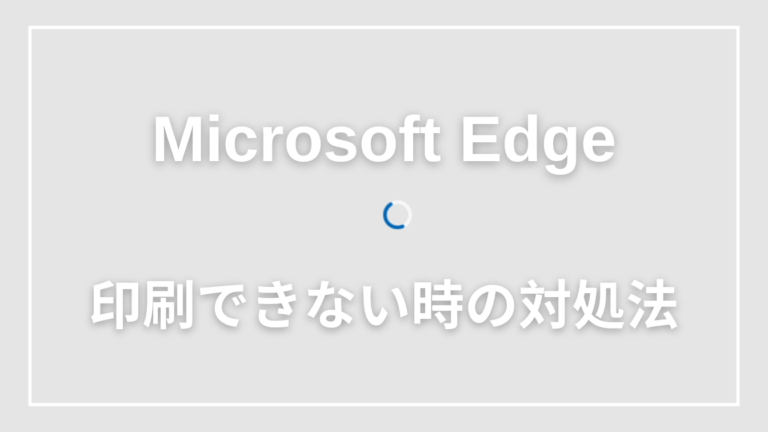Click the bottom edge of the white frame
768x432 pixels.
point(384,404)
